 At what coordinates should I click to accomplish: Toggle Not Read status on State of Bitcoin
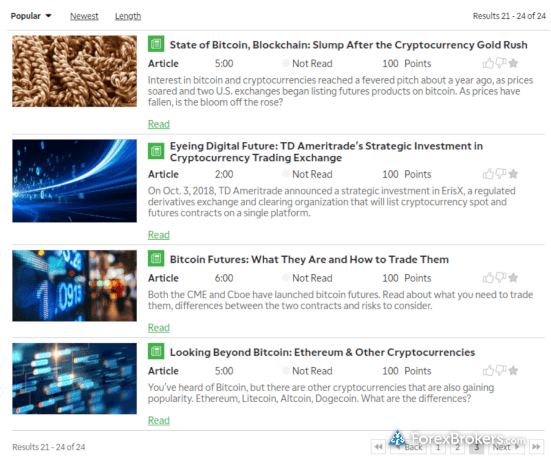(x=286, y=63)
